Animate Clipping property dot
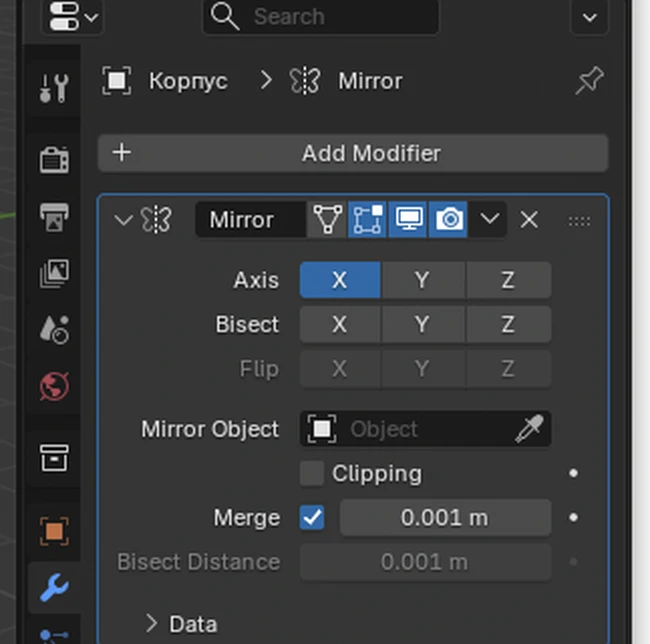Image resolution: width=650 pixels, height=644 pixels. pyautogui.click(x=573, y=473)
